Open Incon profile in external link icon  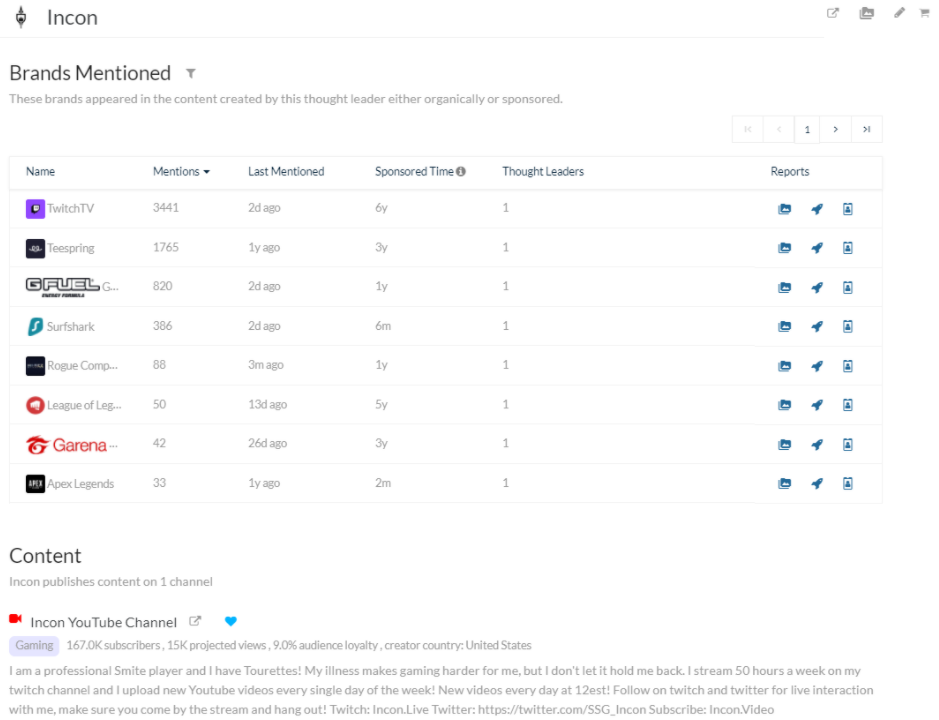pyautogui.click(x=832, y=13)
